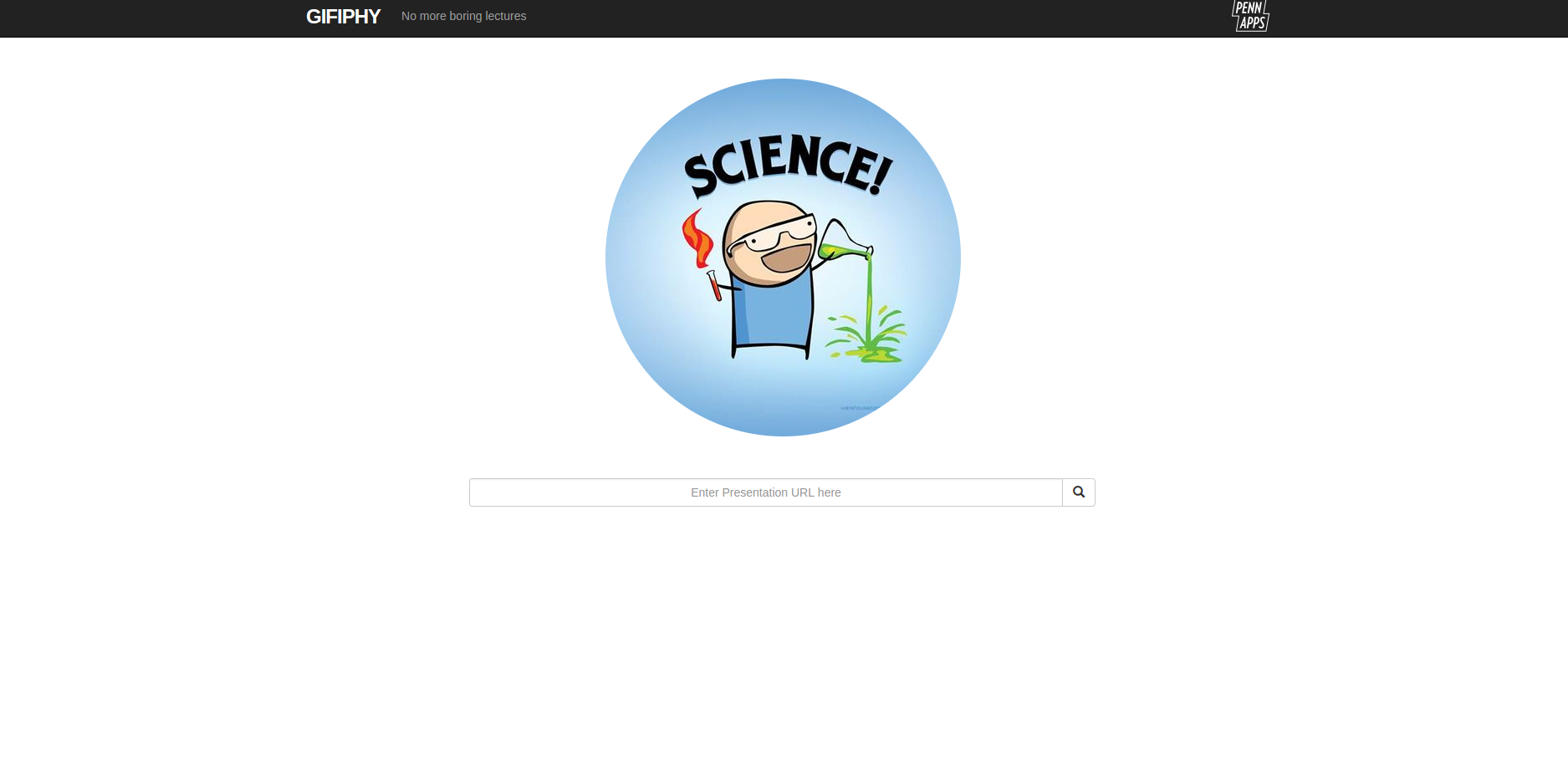The height and width of the screenshot is (765, 1568).
Task: Click the 'No more boring lectures' tagline
Action: (464, 16)
